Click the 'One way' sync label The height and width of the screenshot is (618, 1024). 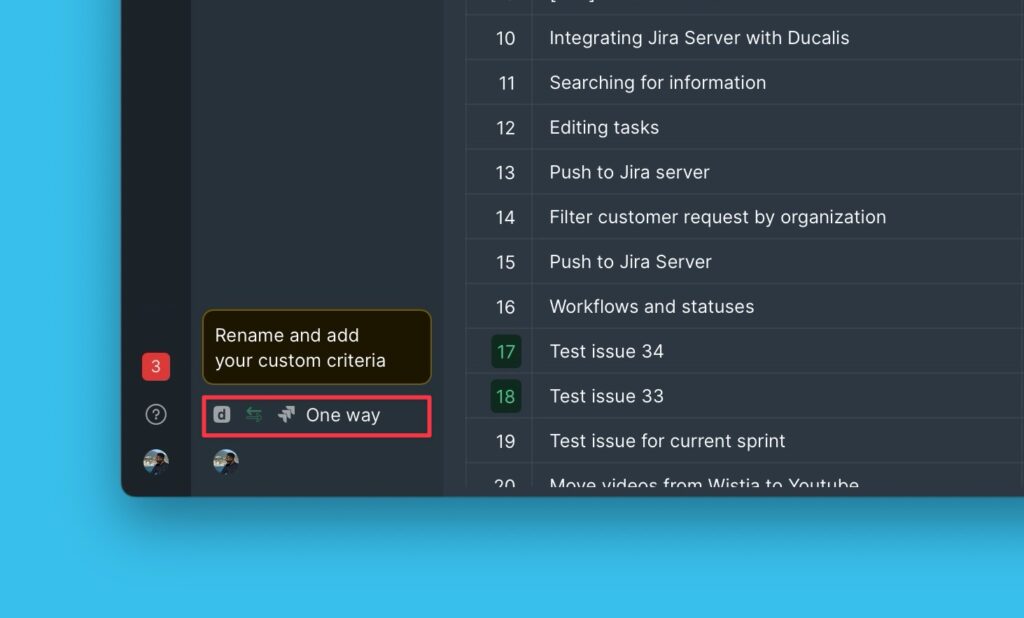point(343,415)
